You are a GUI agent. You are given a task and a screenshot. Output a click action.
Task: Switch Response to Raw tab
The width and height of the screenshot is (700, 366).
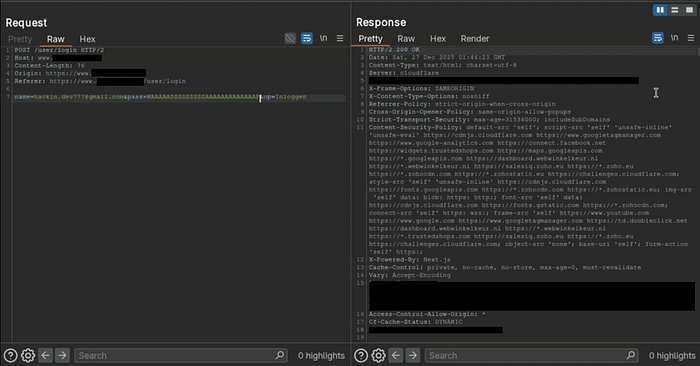point(406,39)
